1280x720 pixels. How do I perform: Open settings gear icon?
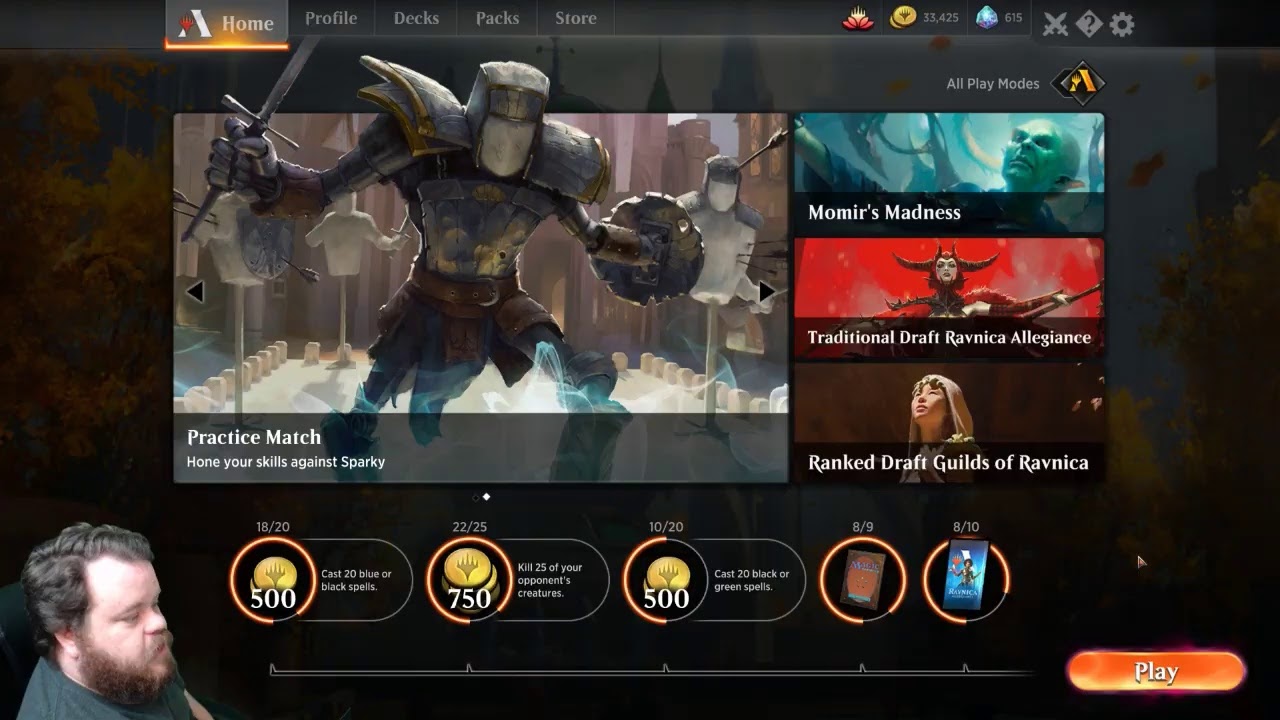pyautogui.click(x=1122, y=24)
